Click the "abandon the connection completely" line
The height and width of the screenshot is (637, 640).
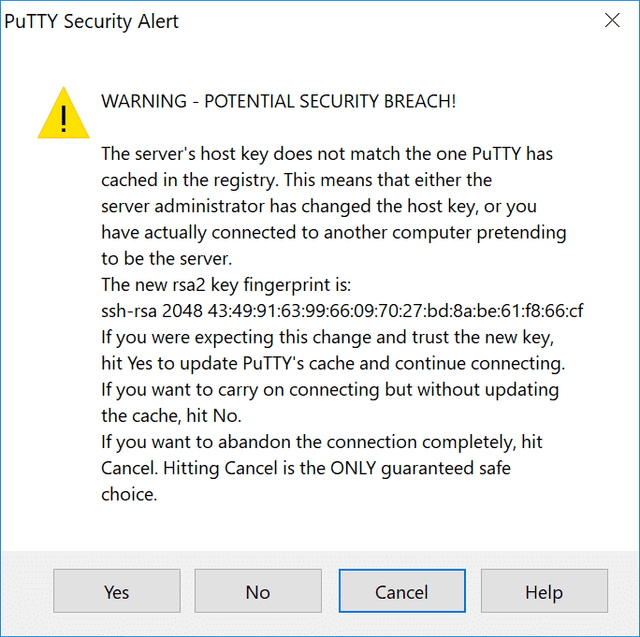tap(321, 441)
